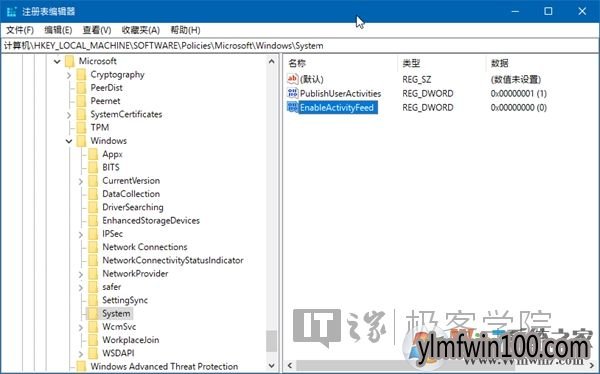This screenshot has height=374, width=600.
Task: Maximize the registry editor window
Action: coord(548,11)
